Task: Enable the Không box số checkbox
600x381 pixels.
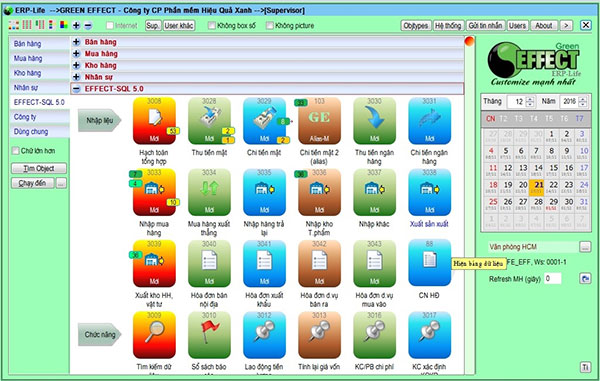Action: [x=212, y=26]
